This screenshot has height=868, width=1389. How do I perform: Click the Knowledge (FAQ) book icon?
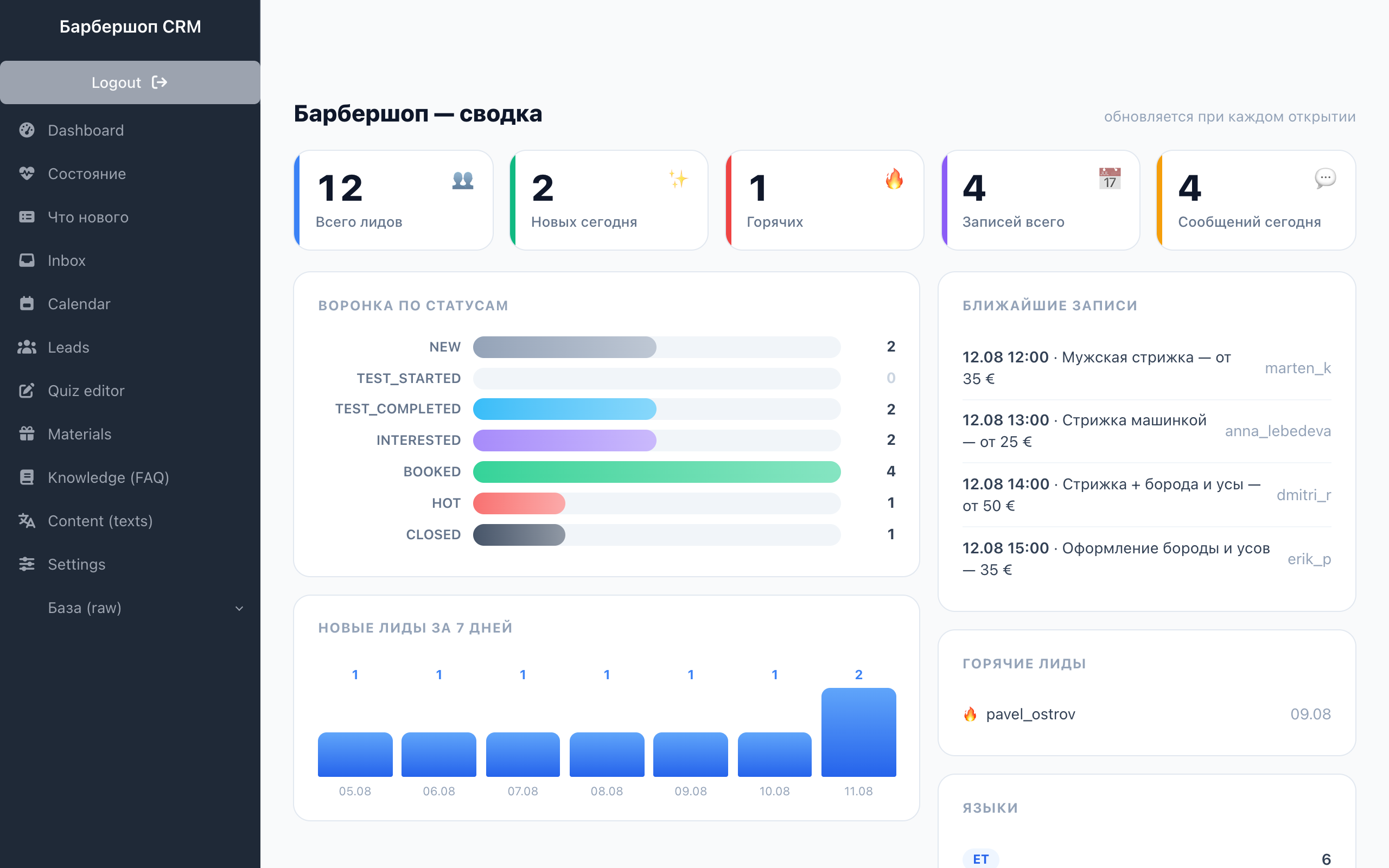click(27, 477)
